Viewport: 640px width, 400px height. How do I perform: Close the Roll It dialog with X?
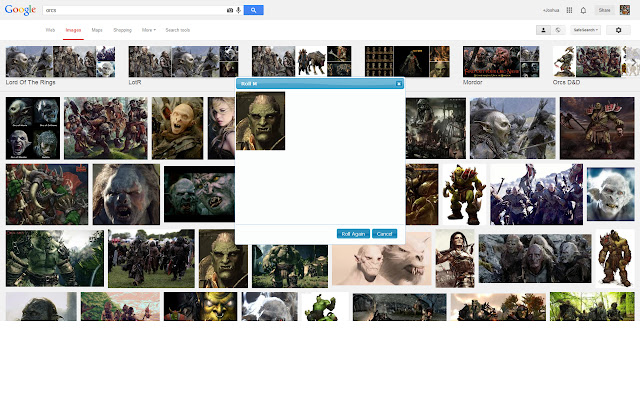399,84
